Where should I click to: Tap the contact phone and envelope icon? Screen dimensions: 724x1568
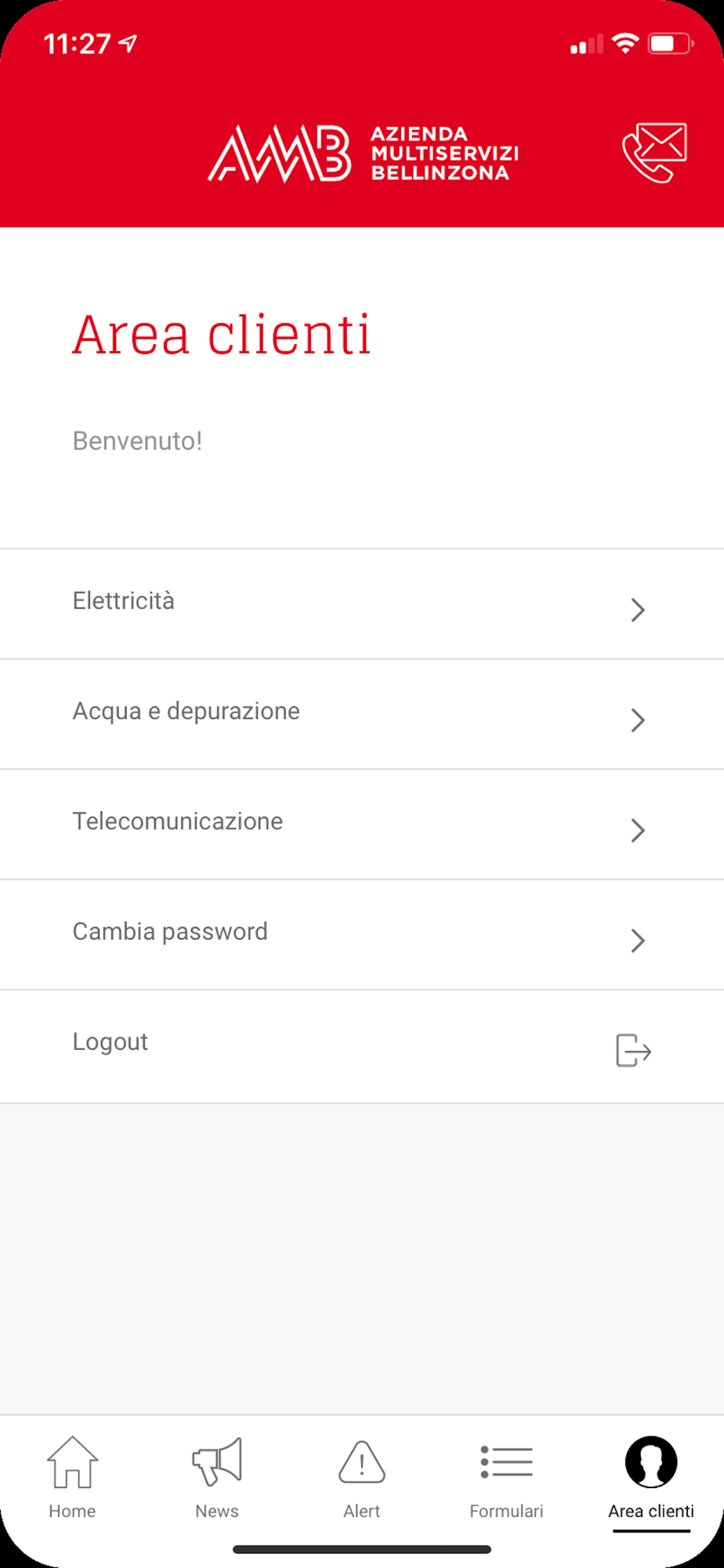[x=654, y=152]
